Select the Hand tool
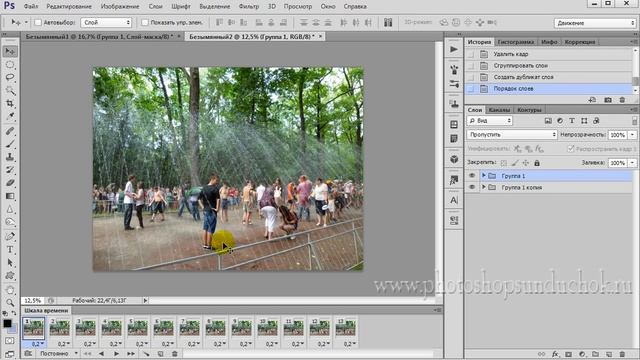Screen dimensions: 640x360 click(10, 290)
